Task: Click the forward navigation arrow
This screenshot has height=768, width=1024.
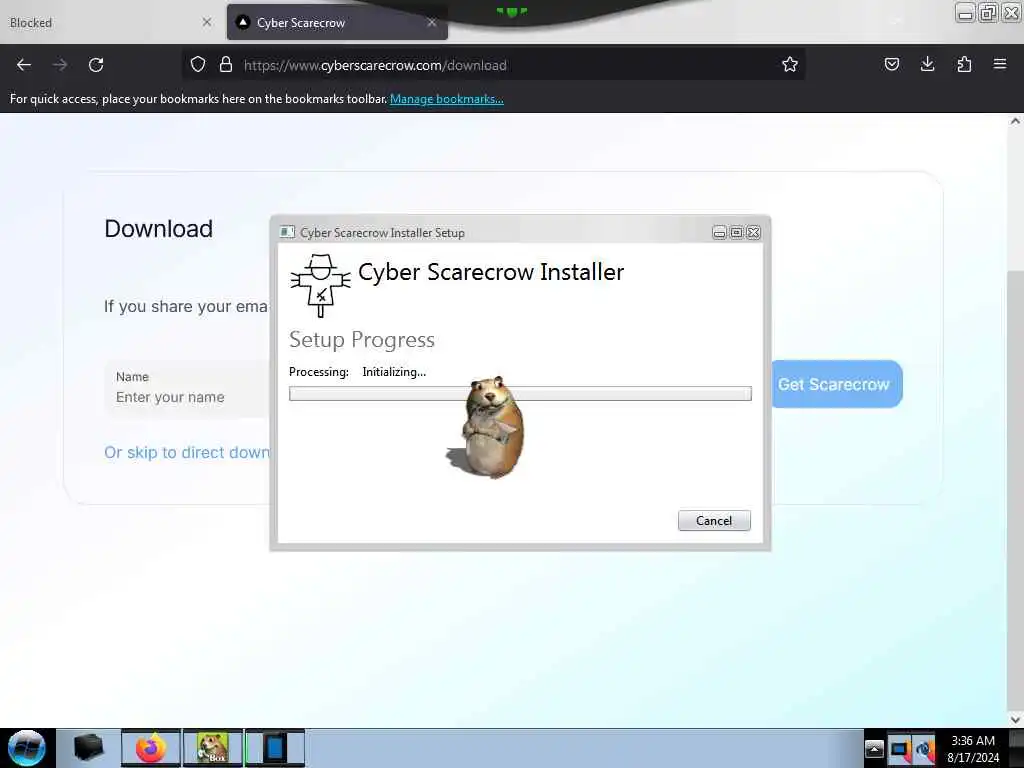Action: click(60, 65)
